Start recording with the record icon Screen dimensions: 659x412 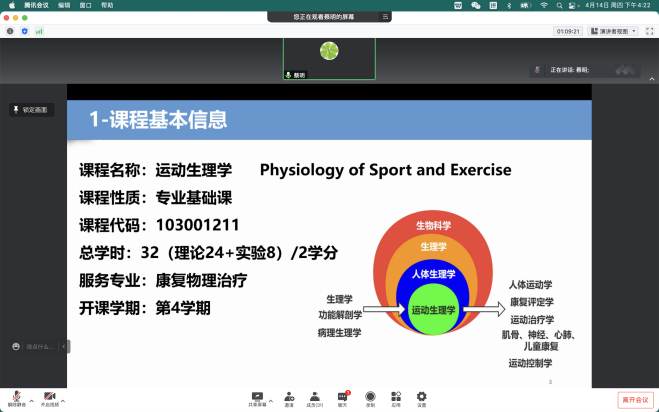click(x=370, y=397)
